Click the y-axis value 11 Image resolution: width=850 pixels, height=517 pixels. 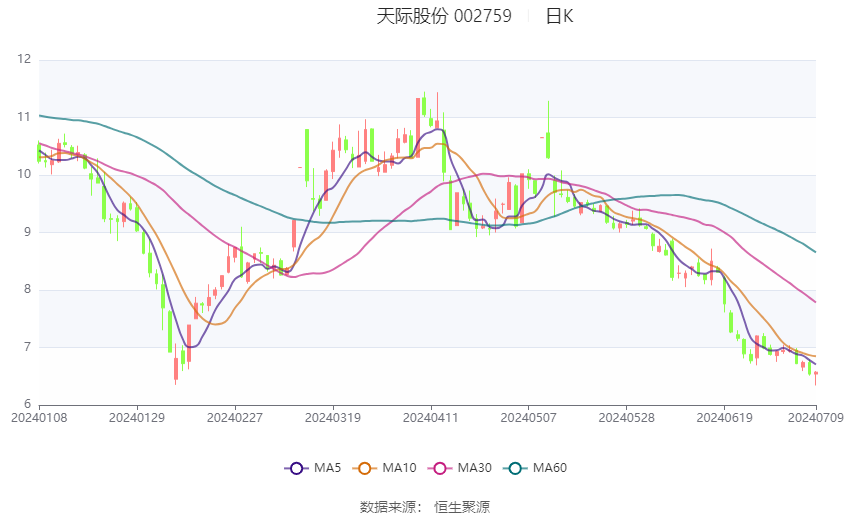[x=24, y=117]
